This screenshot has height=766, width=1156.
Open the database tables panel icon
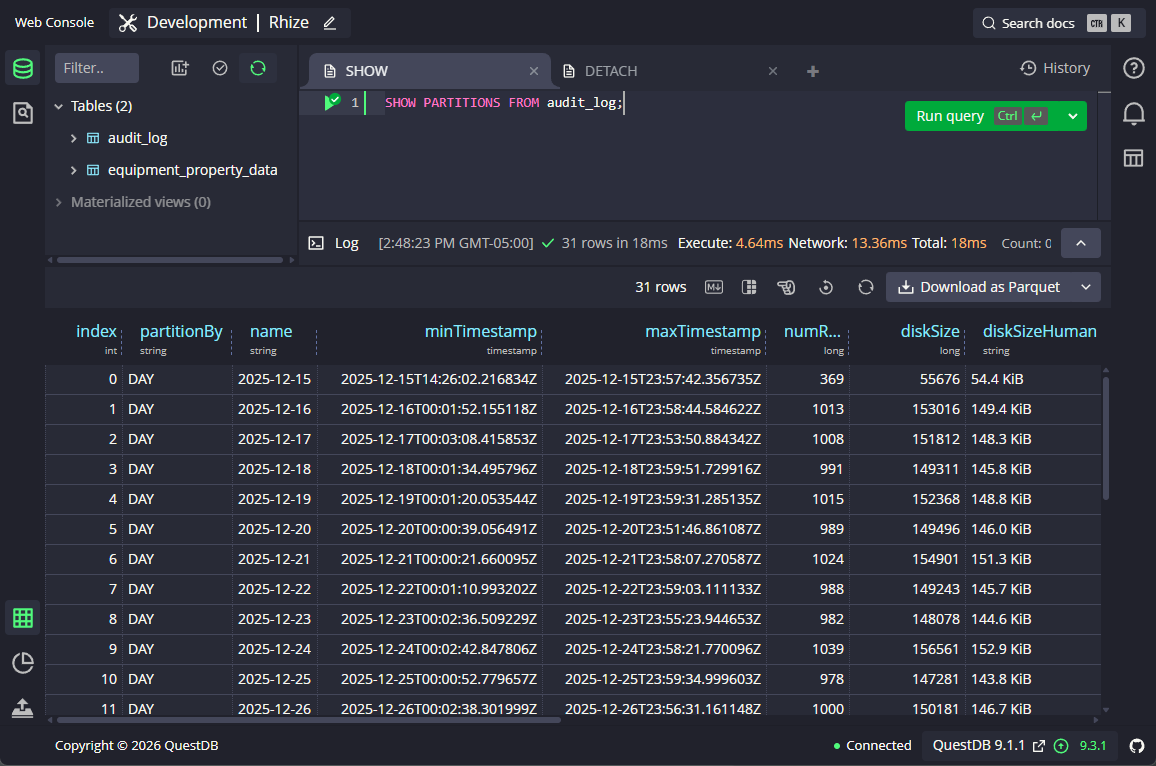coord(22,70)
